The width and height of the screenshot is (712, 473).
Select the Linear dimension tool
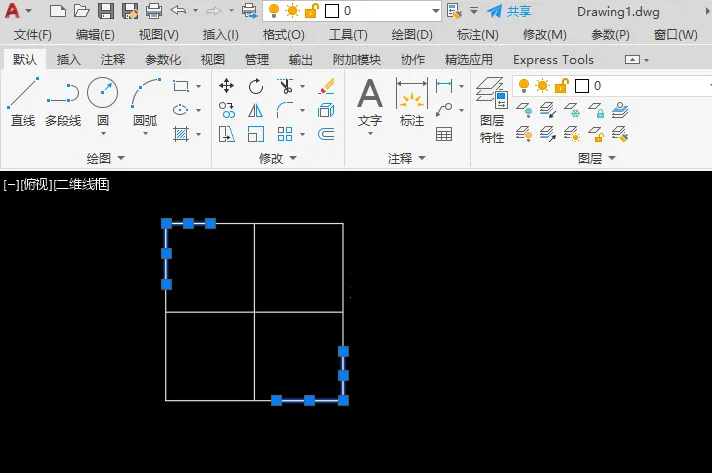(444, 86)
